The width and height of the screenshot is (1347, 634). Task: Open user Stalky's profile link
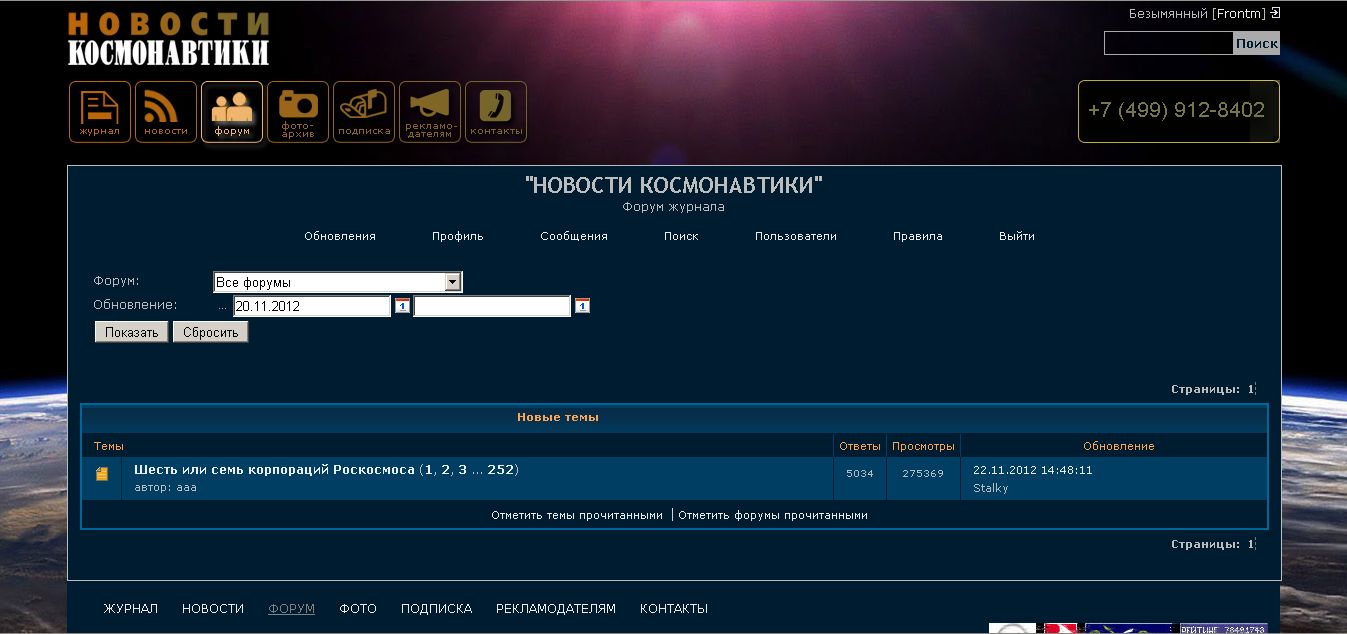coord(990,488)
